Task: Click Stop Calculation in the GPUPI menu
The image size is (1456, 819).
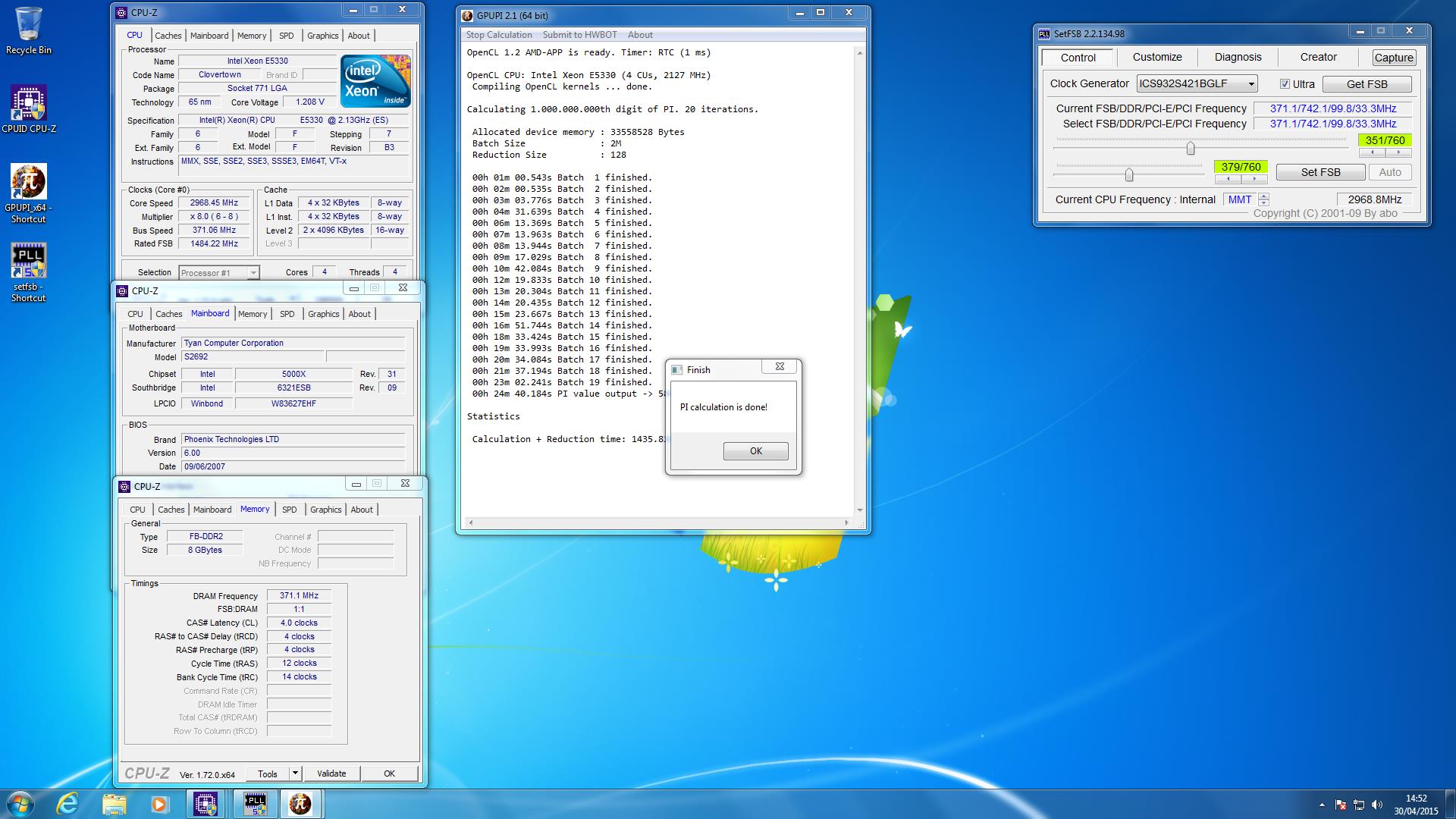Action: click(x=499, y=35)
